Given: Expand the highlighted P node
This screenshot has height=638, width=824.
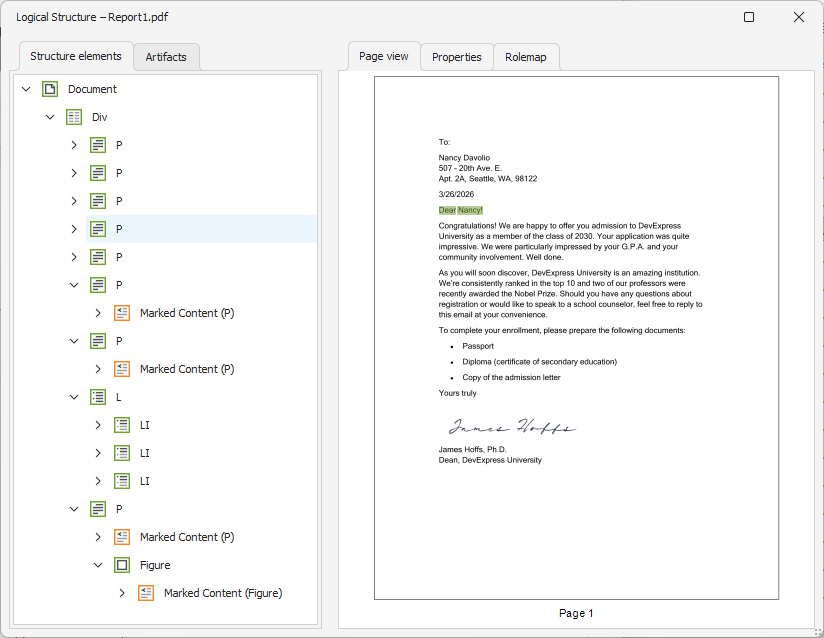Looking at the screenshot, I should pyautogui.click(x=74, y=229).
